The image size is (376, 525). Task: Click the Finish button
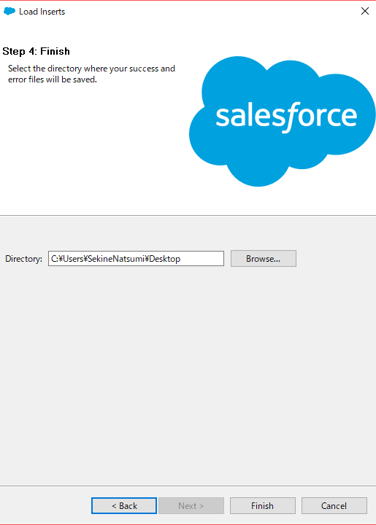(x=262, y=505)
